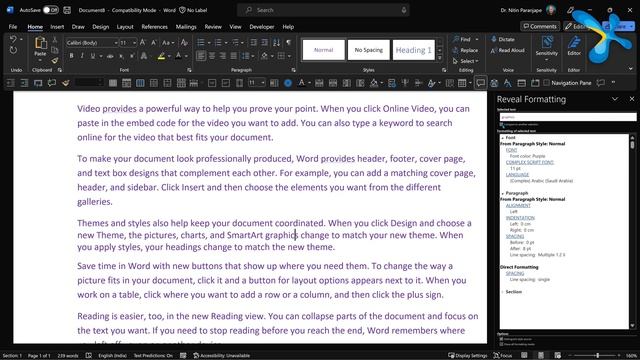Switch to the Developer tab
This screenshot has height=360, width=640.
click(262, 27)
